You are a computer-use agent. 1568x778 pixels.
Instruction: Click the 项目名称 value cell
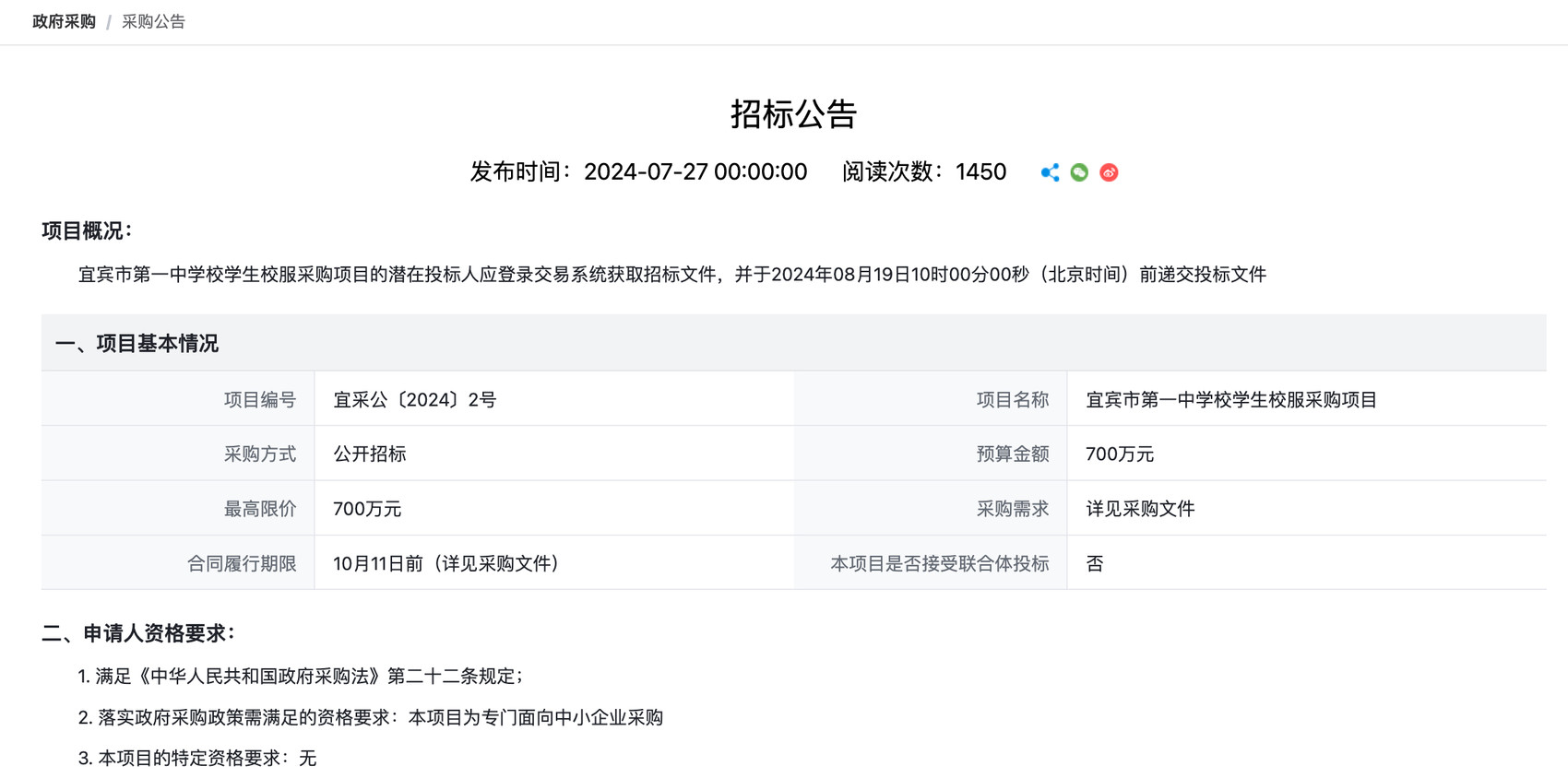[1306, 399]
